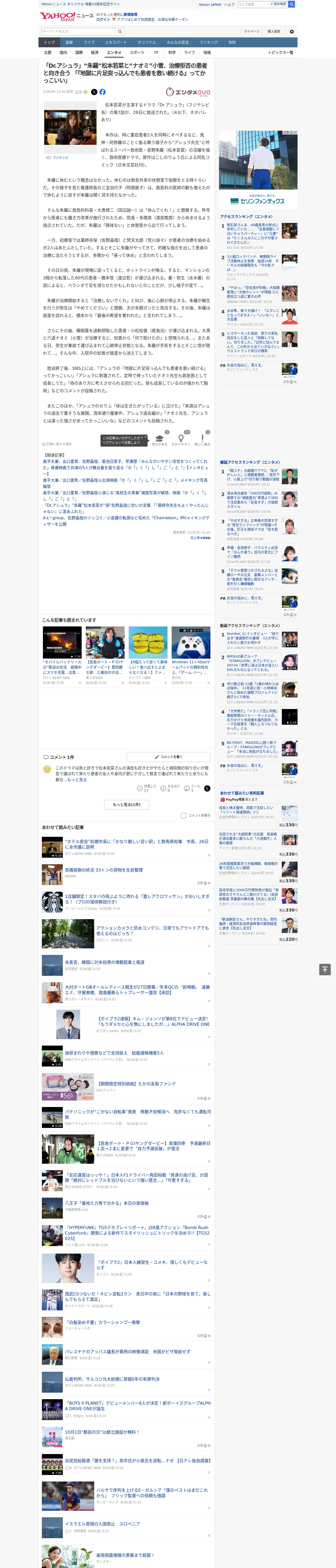Open トピックス一覧 link
Image resolution: width=336 pixels, height=1568 pixels.
[281, 53]
